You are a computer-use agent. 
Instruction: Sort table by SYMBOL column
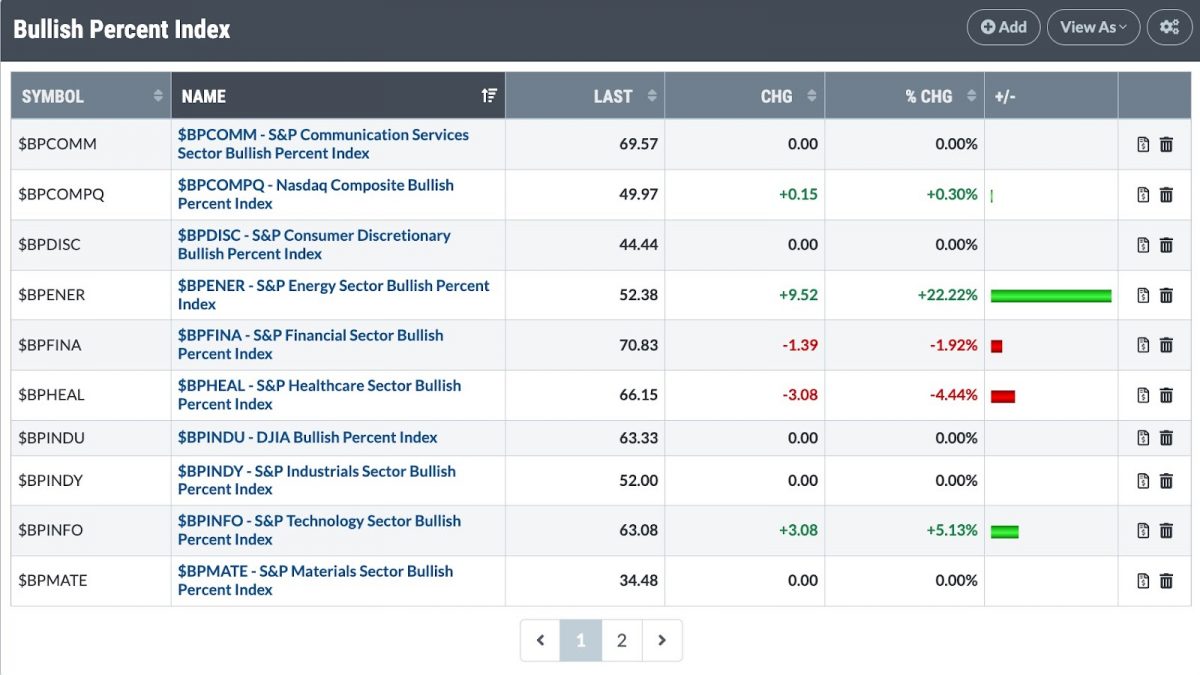[91, 96]
